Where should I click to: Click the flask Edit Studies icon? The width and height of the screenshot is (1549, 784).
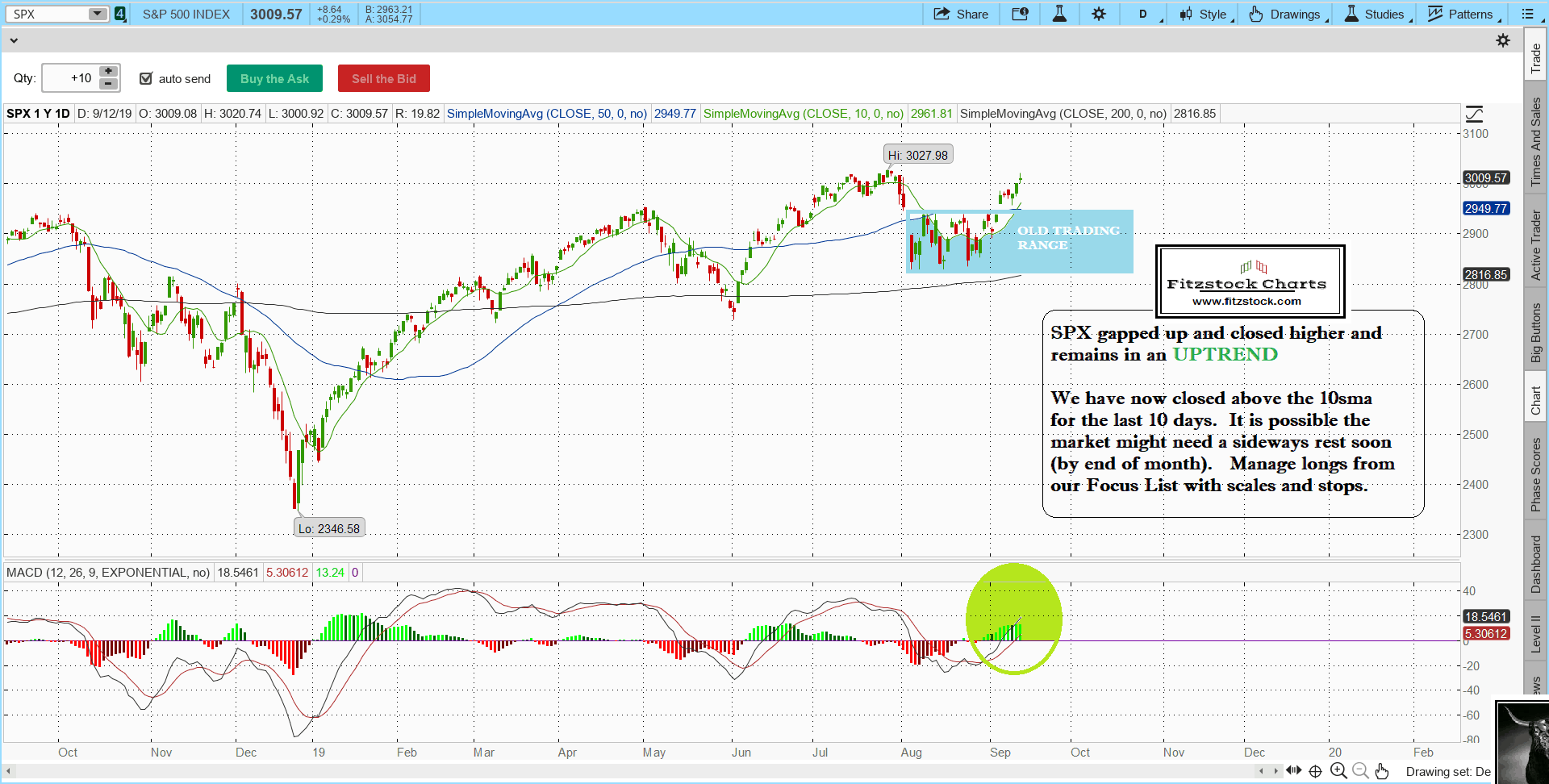(x=1059, y=14)
